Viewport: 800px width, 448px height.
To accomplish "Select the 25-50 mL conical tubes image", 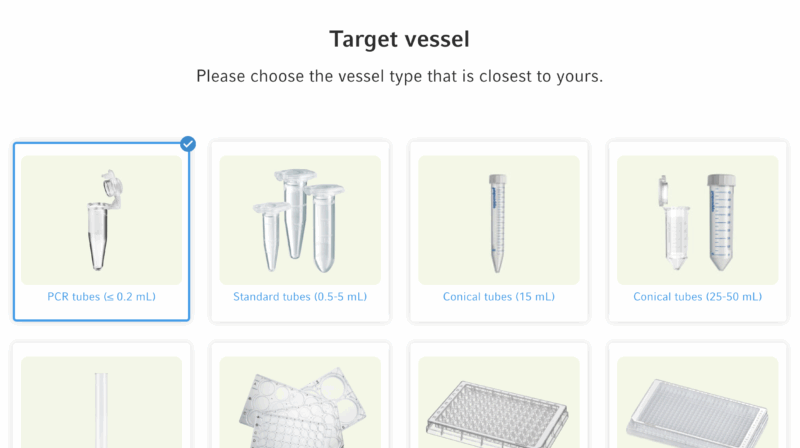I will point(697,220).
